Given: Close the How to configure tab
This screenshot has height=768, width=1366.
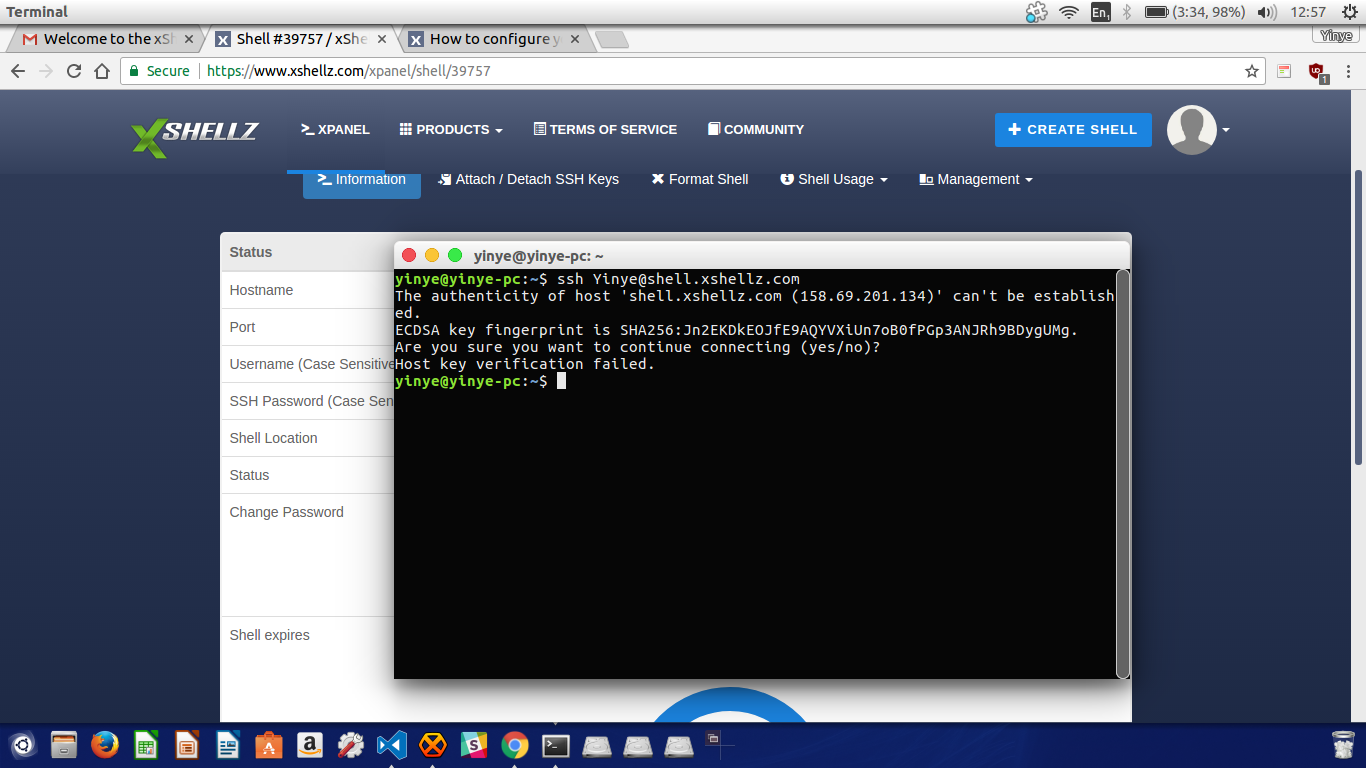Looking at the screenshot, I should (x=575, y=39).
